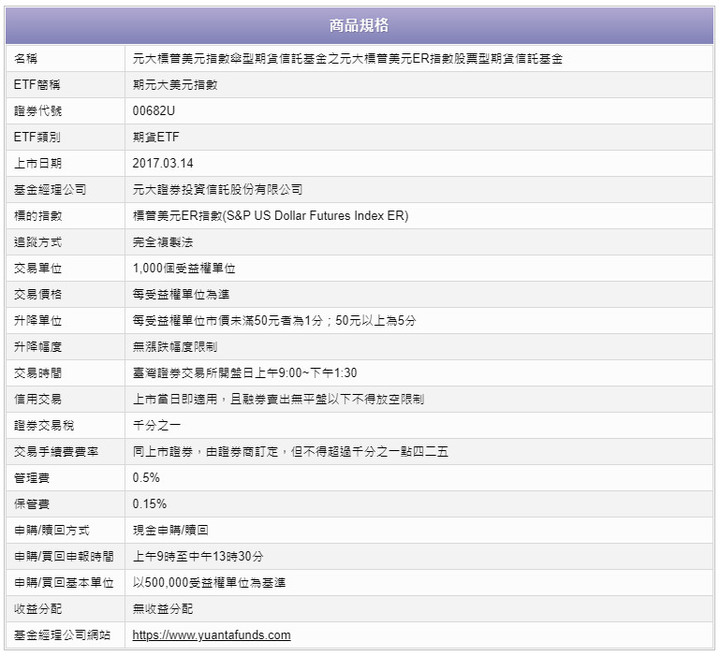Click the 交易單位 label

pyautogui.click(x=38, y=268)
